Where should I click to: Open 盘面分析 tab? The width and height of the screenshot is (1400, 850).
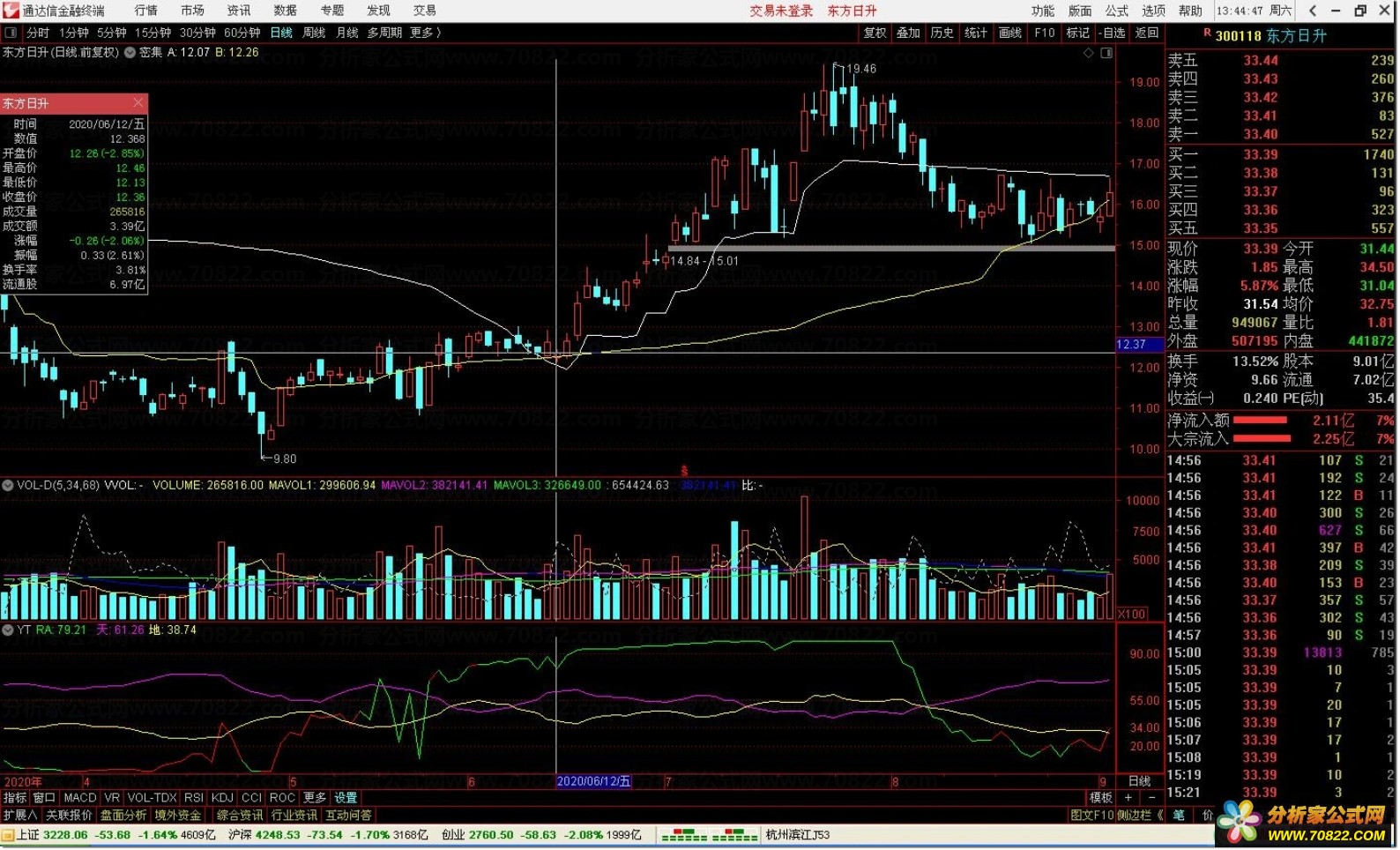coord(123,816)
